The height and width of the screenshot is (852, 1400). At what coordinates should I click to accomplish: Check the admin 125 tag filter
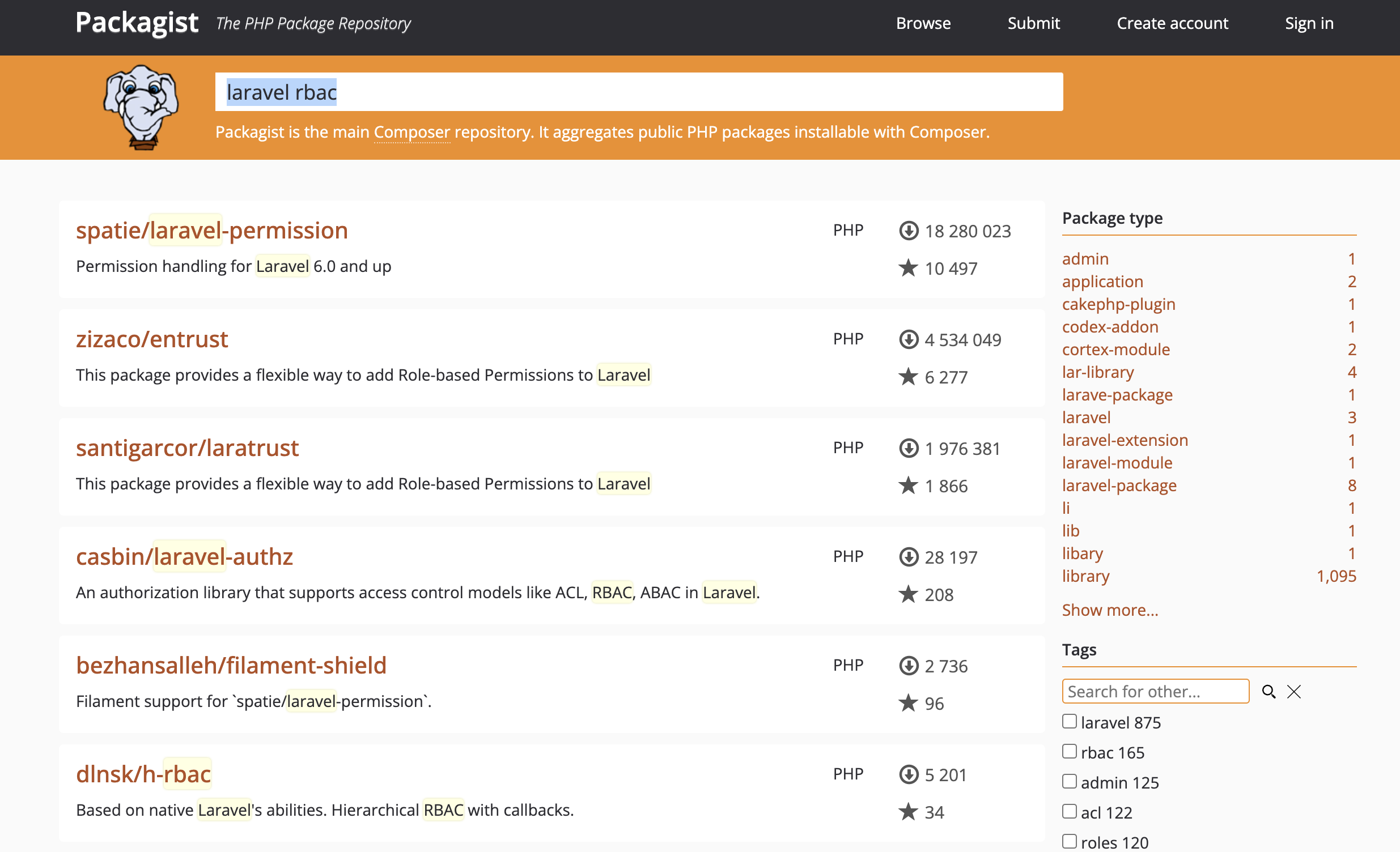[x=1070, y=782]
